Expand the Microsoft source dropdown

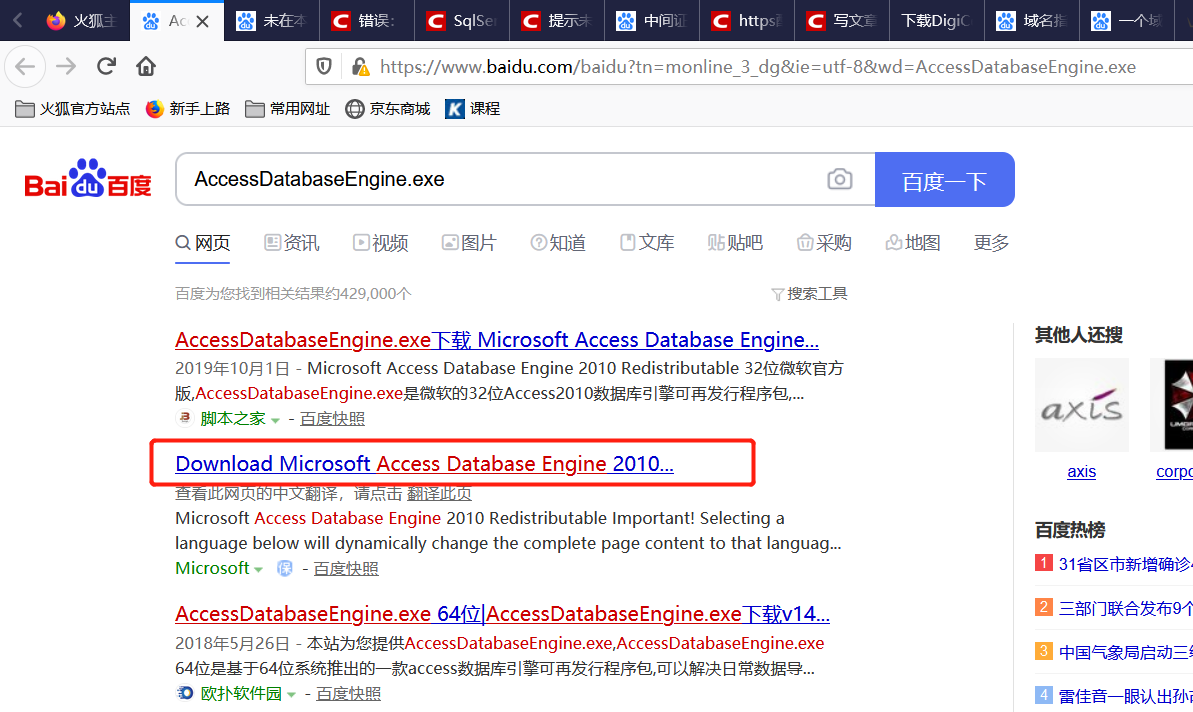259,570
